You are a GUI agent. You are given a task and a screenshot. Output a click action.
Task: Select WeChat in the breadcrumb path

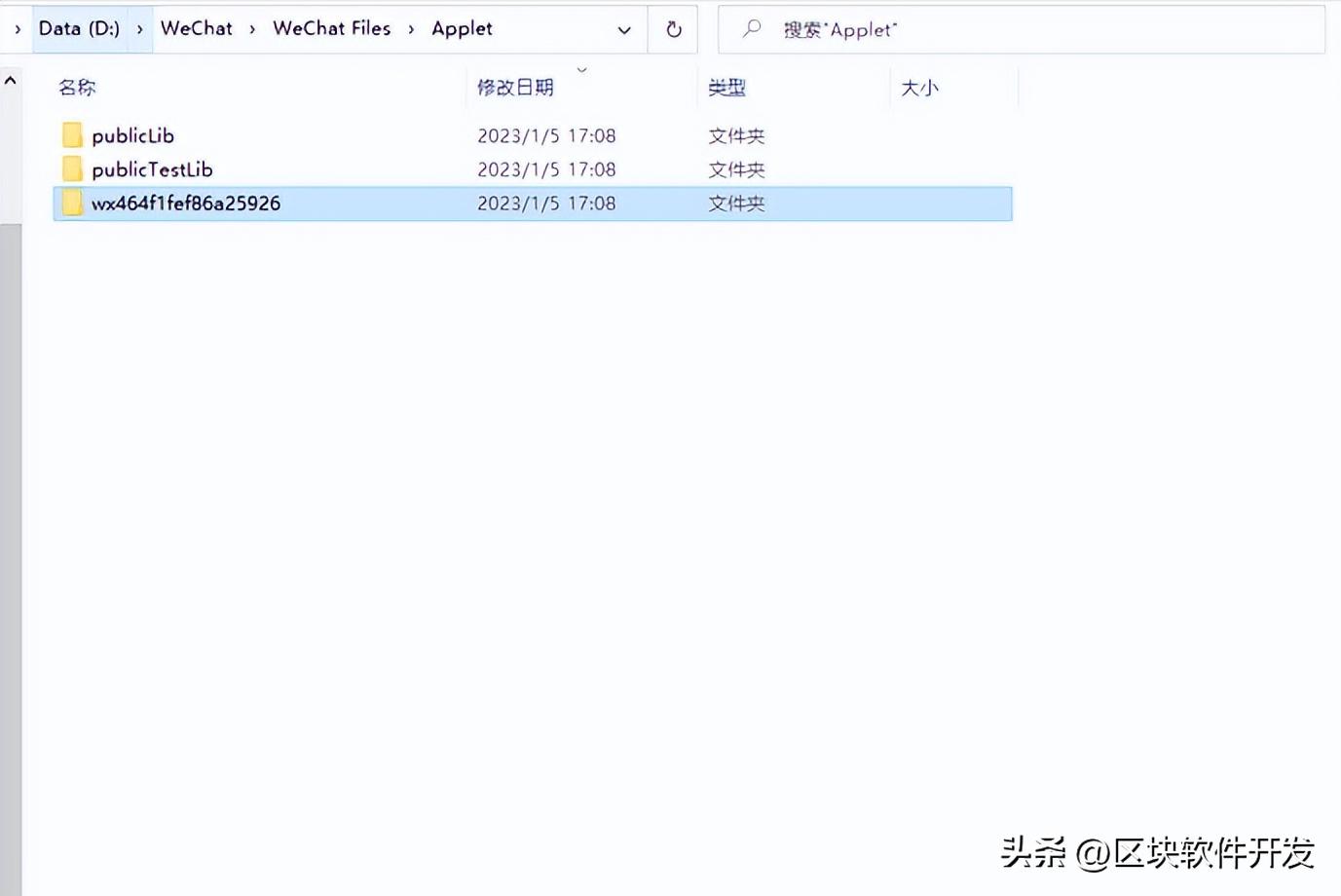click(196, 28)
